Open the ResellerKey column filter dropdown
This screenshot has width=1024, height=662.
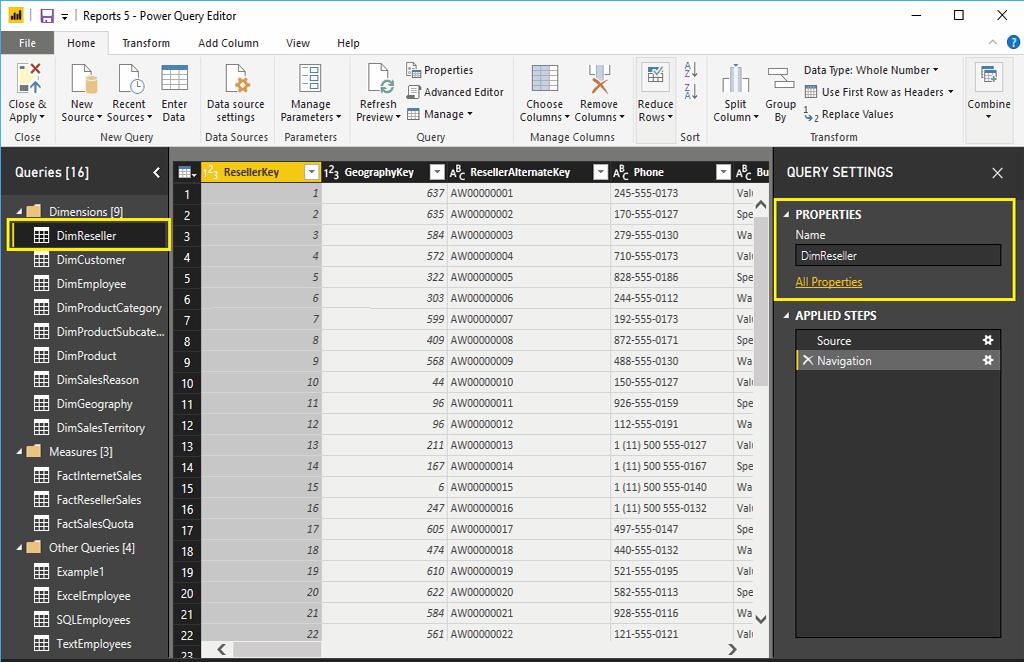pos(311,172)
